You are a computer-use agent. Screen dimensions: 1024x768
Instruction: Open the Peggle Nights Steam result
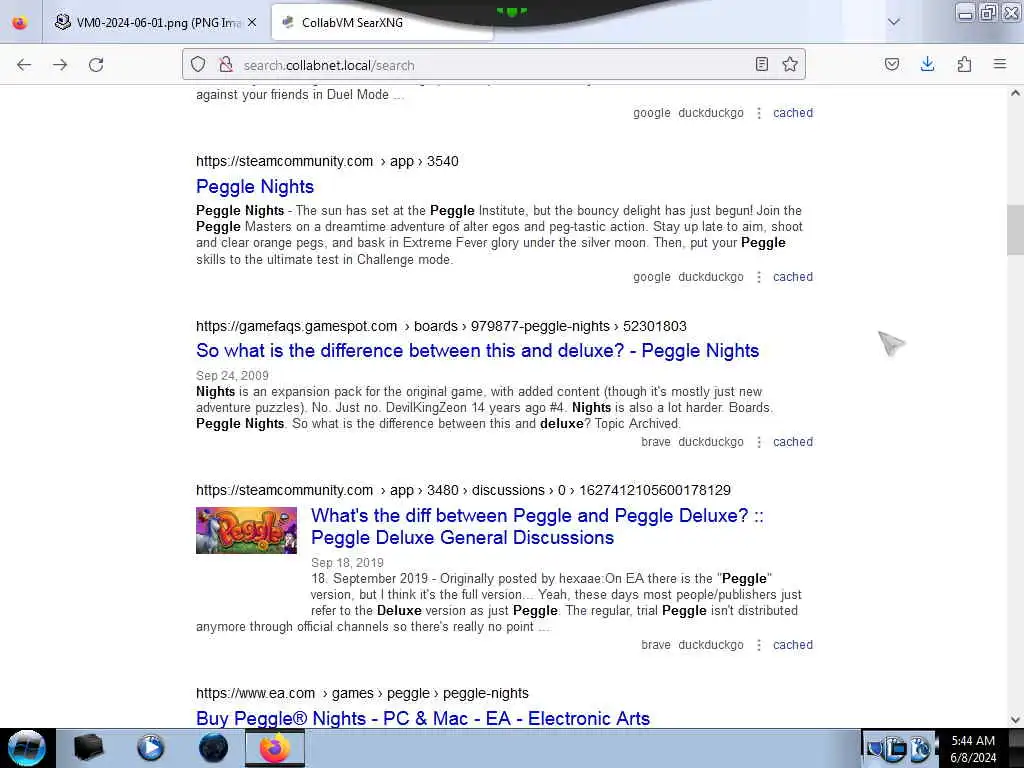(x=255, y=187)
